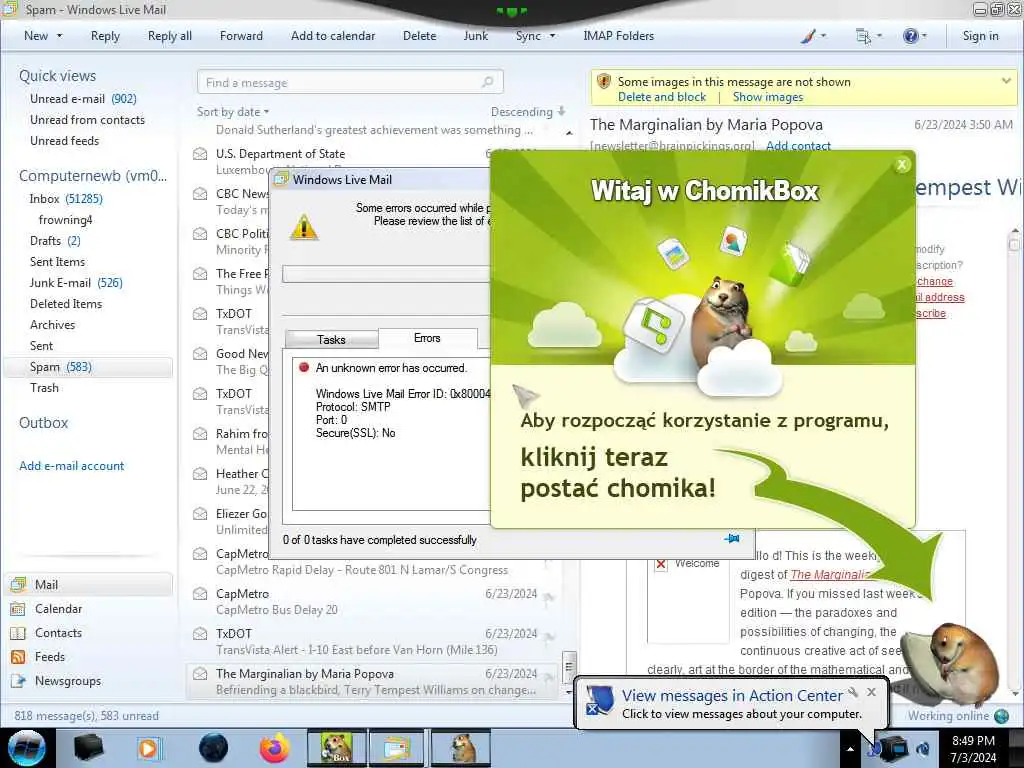The height and width of the screenshot is (768, 1024).
Task: Open the Action Center balloon wrench options
Action: coord(853,692)
